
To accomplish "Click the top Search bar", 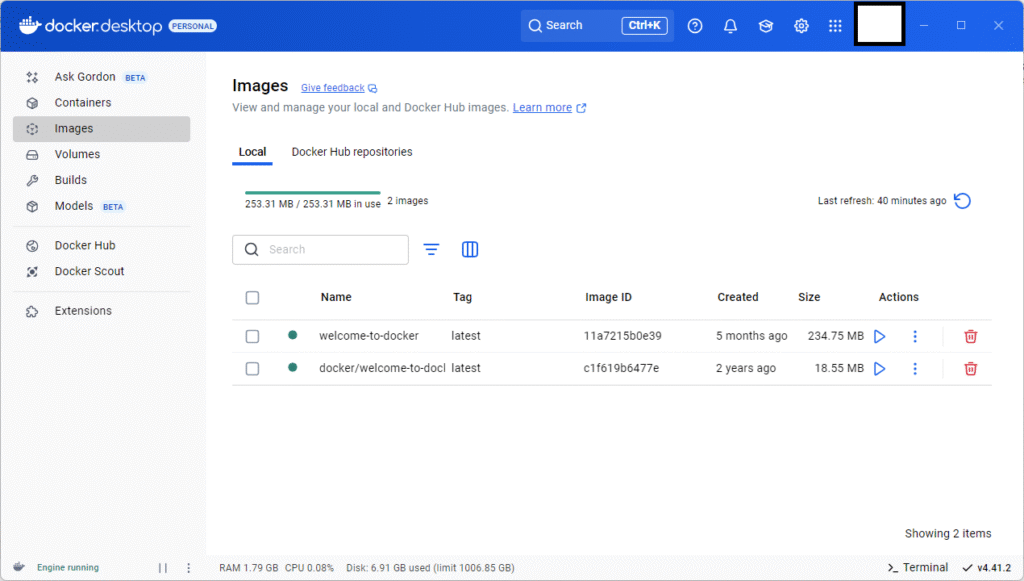I will click(x=597, y=25).
